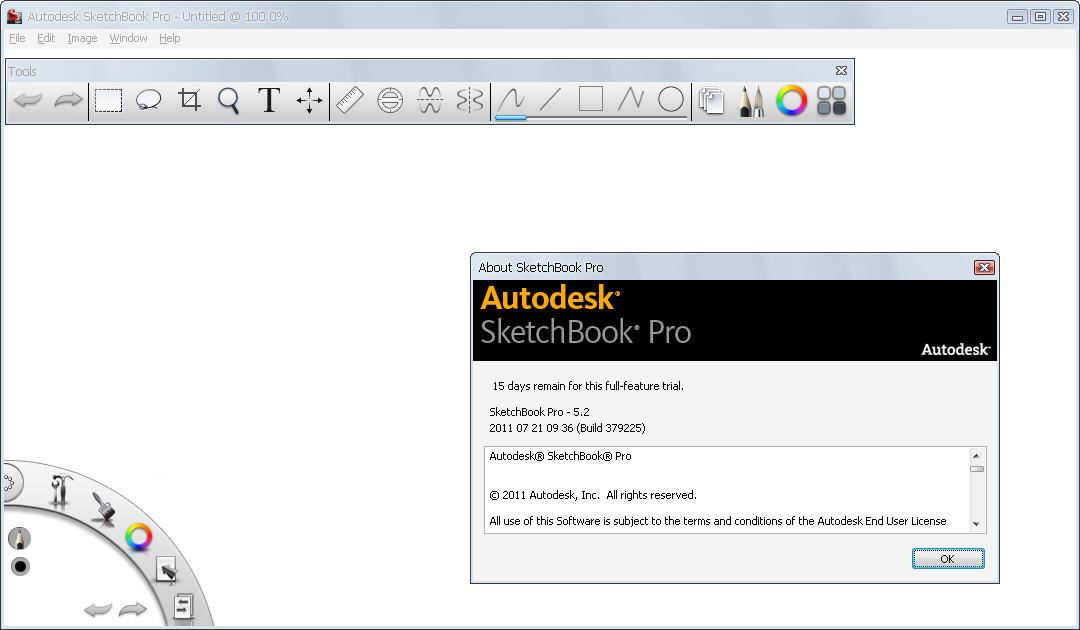1080x630 pixels.
Task: Open the Layers window from toolbar
Action: 711,100
